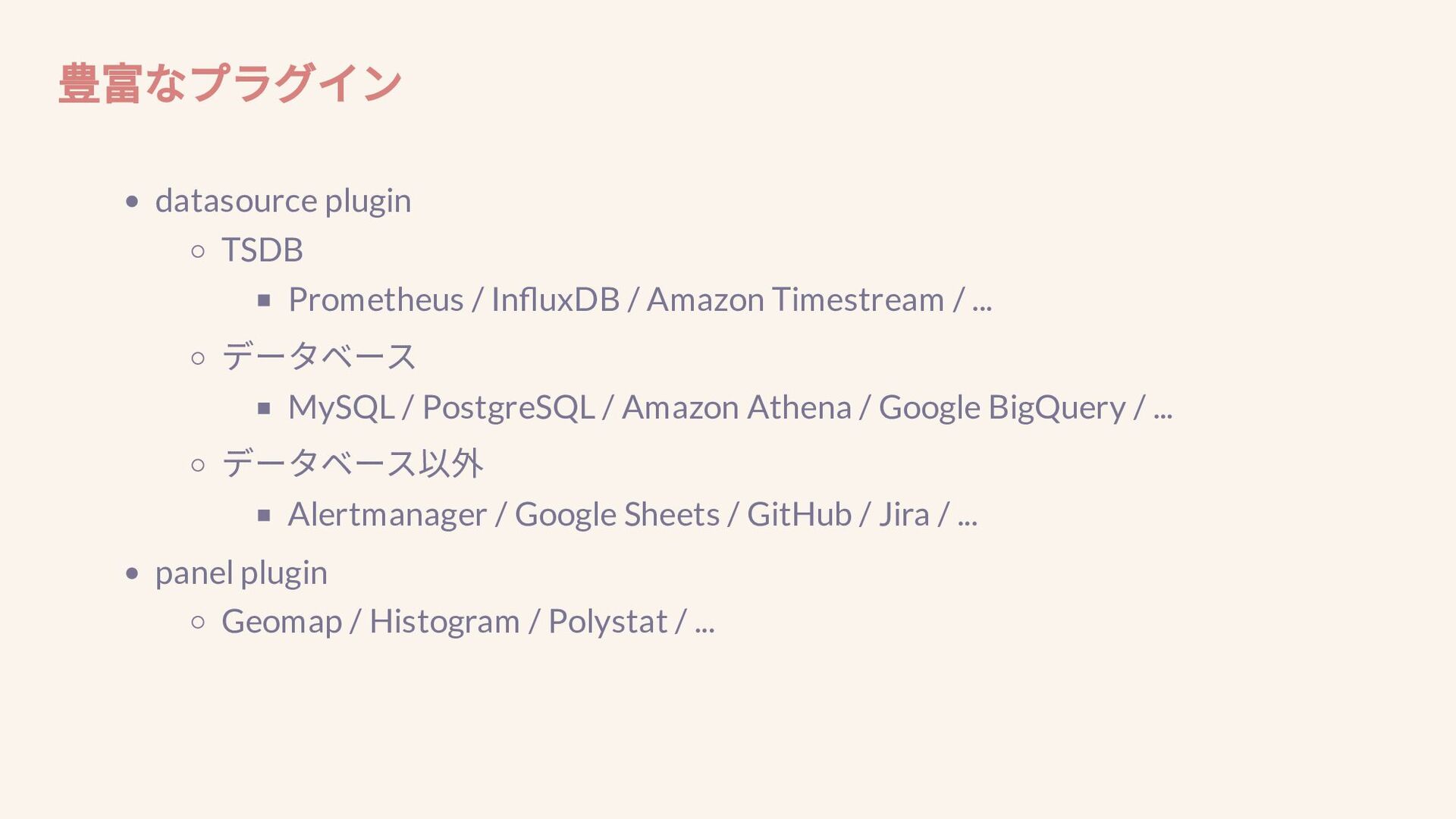Click the slide title 豊富なプラグイン
This screenshot has height=819, width=1456.
(230, 83)
